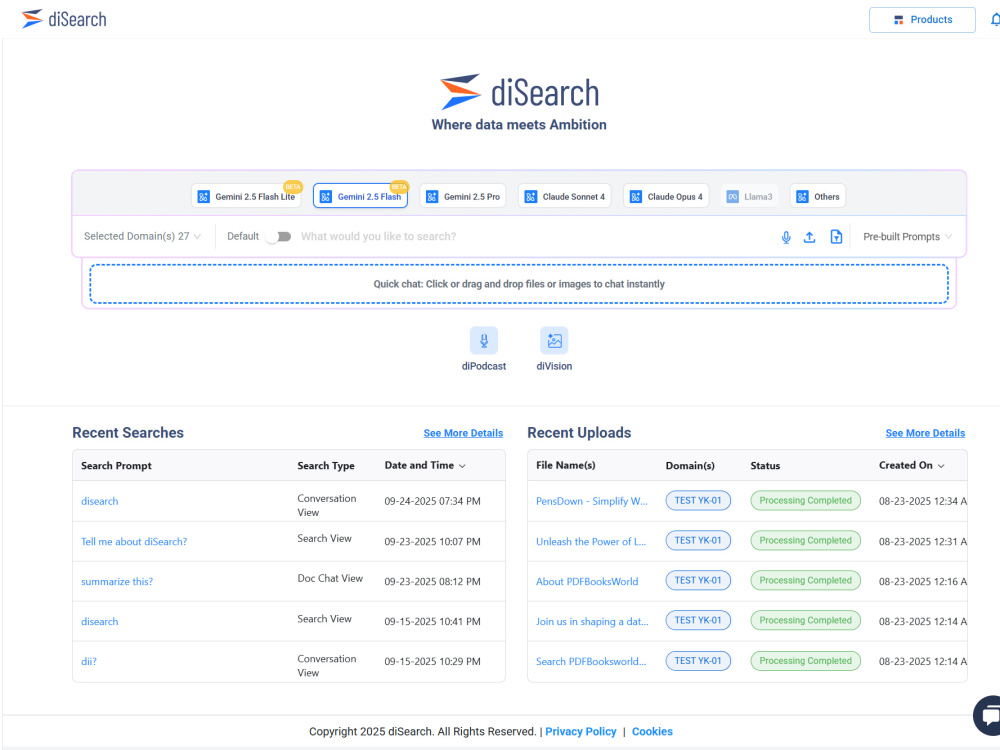Open the 'summarize this?' search
This screenshot has height=750, width=1000.
pos(117,582)
